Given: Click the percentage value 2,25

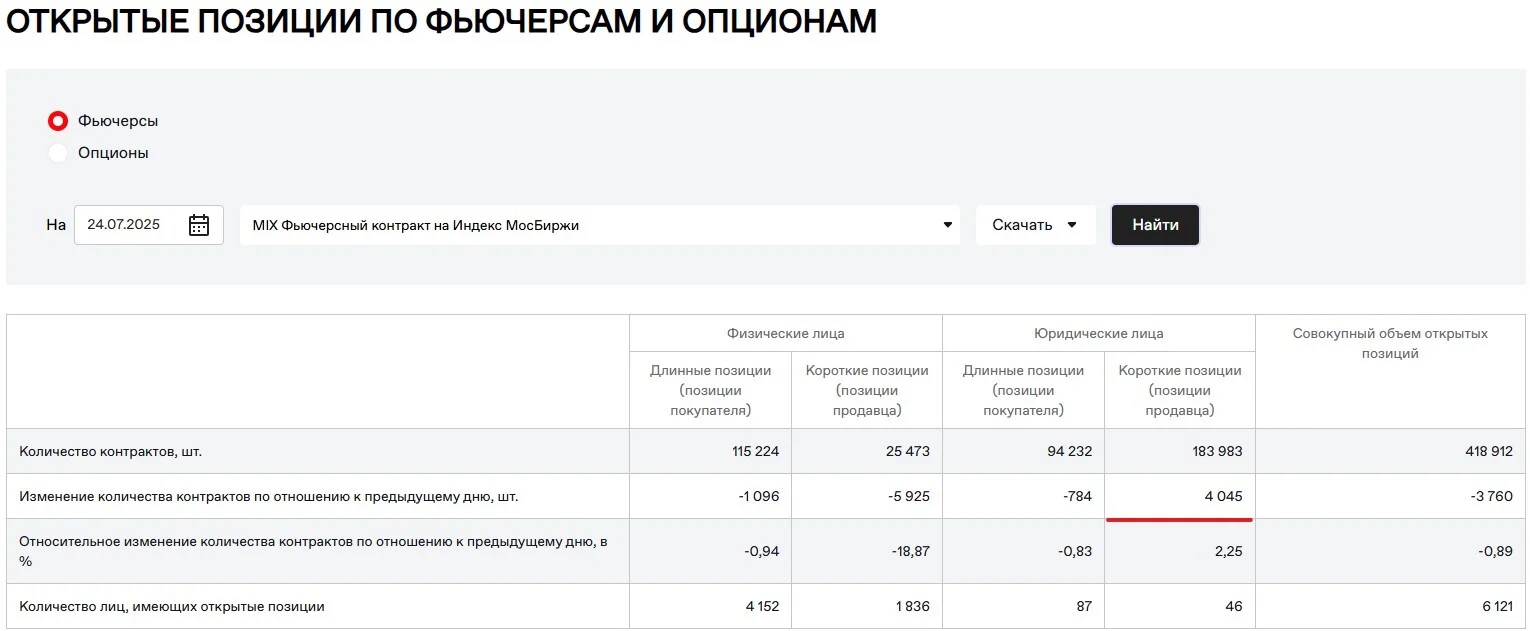Looking at the screenshot, I should click(x=1229, y=551).
